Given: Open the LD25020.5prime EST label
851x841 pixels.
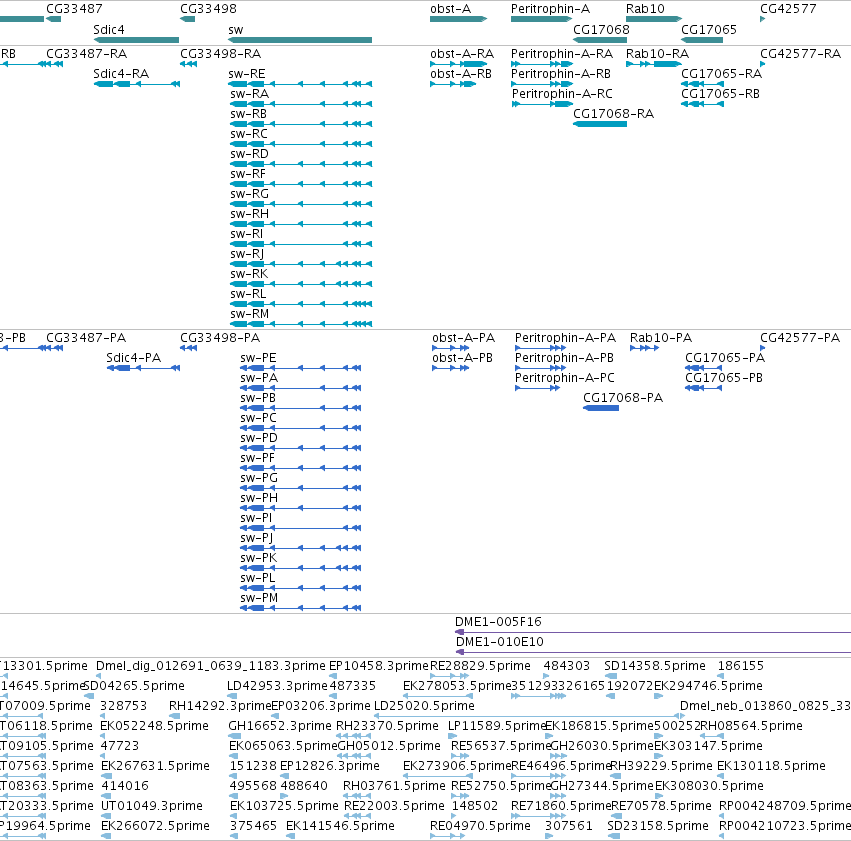Looking at the screenshot, I should pyautogui.click(x=424, y=706).
